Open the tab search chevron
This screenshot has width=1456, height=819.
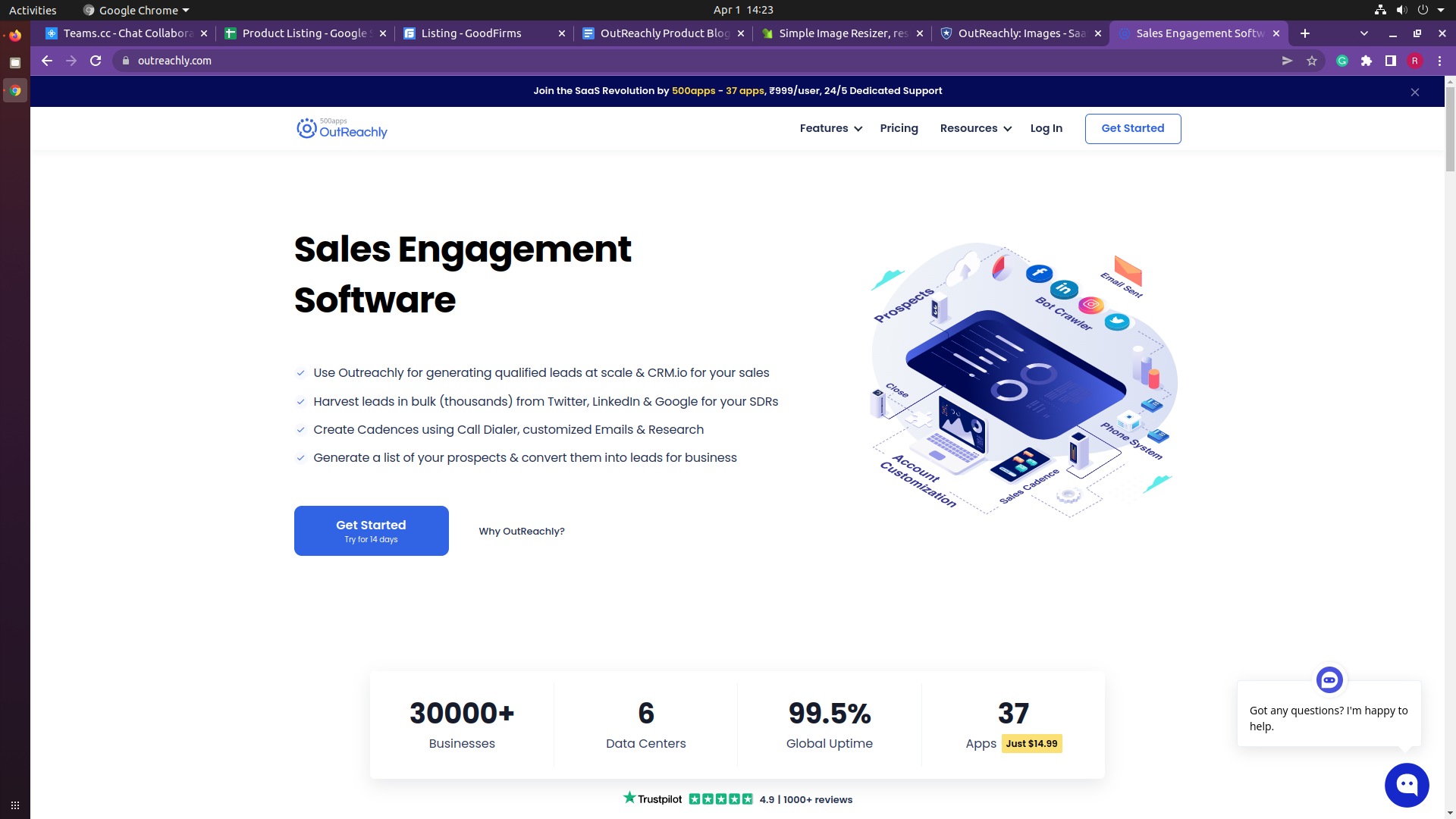[x=1364, y=33]
